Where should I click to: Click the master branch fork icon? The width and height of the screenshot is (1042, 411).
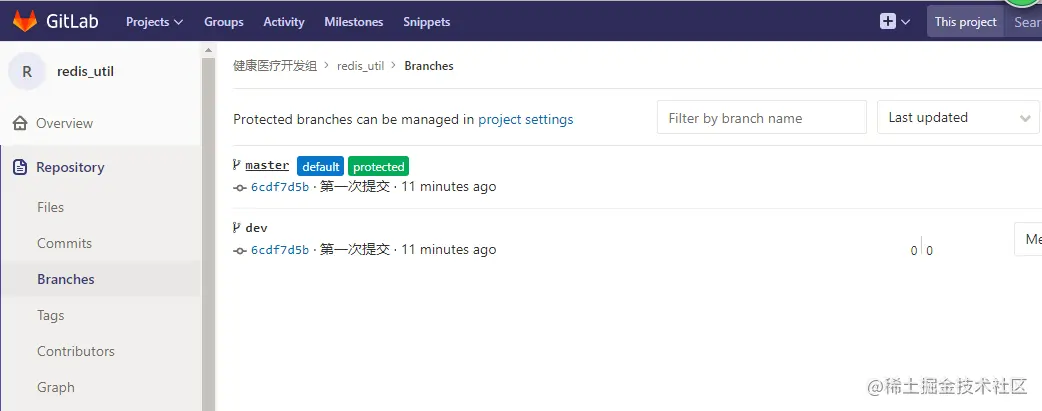tap(237, 165)
